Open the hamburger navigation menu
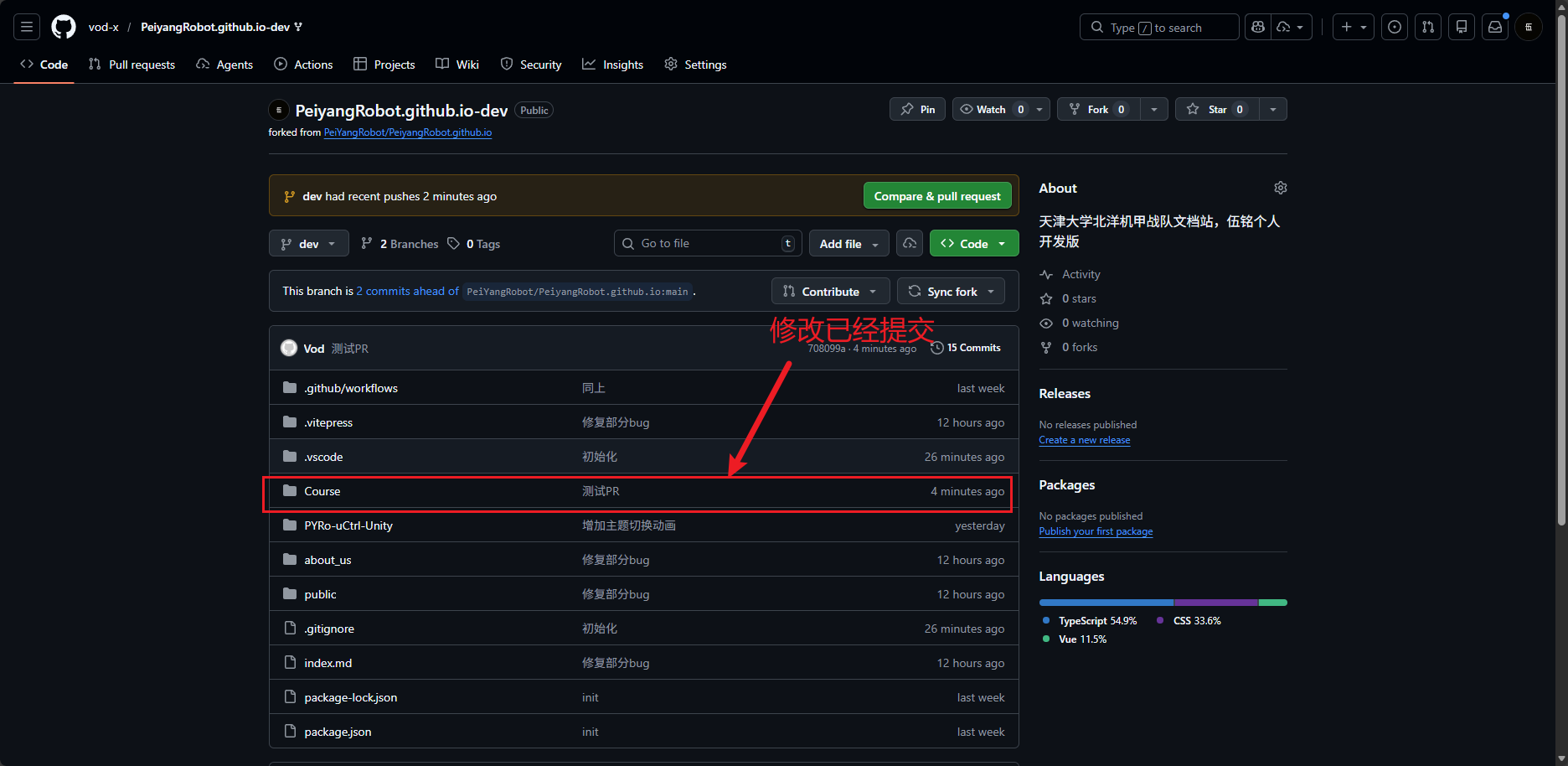 tap(27, 27)
